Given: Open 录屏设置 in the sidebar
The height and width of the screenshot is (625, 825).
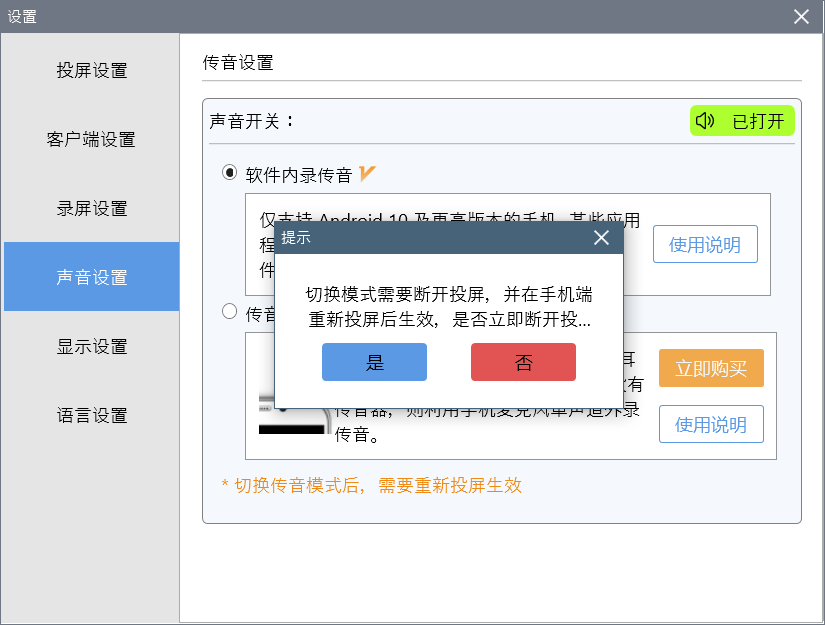Looking at the screenshot, I should [x=92, y=208].
